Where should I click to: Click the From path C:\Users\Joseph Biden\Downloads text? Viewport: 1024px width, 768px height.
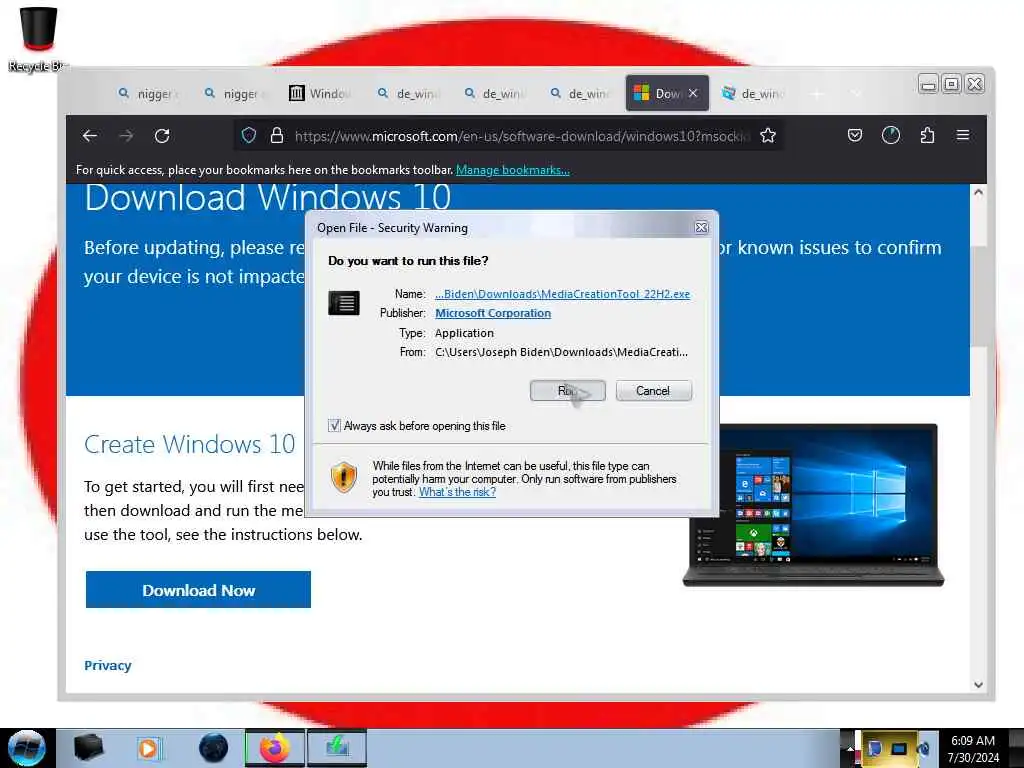coord(562,352)
